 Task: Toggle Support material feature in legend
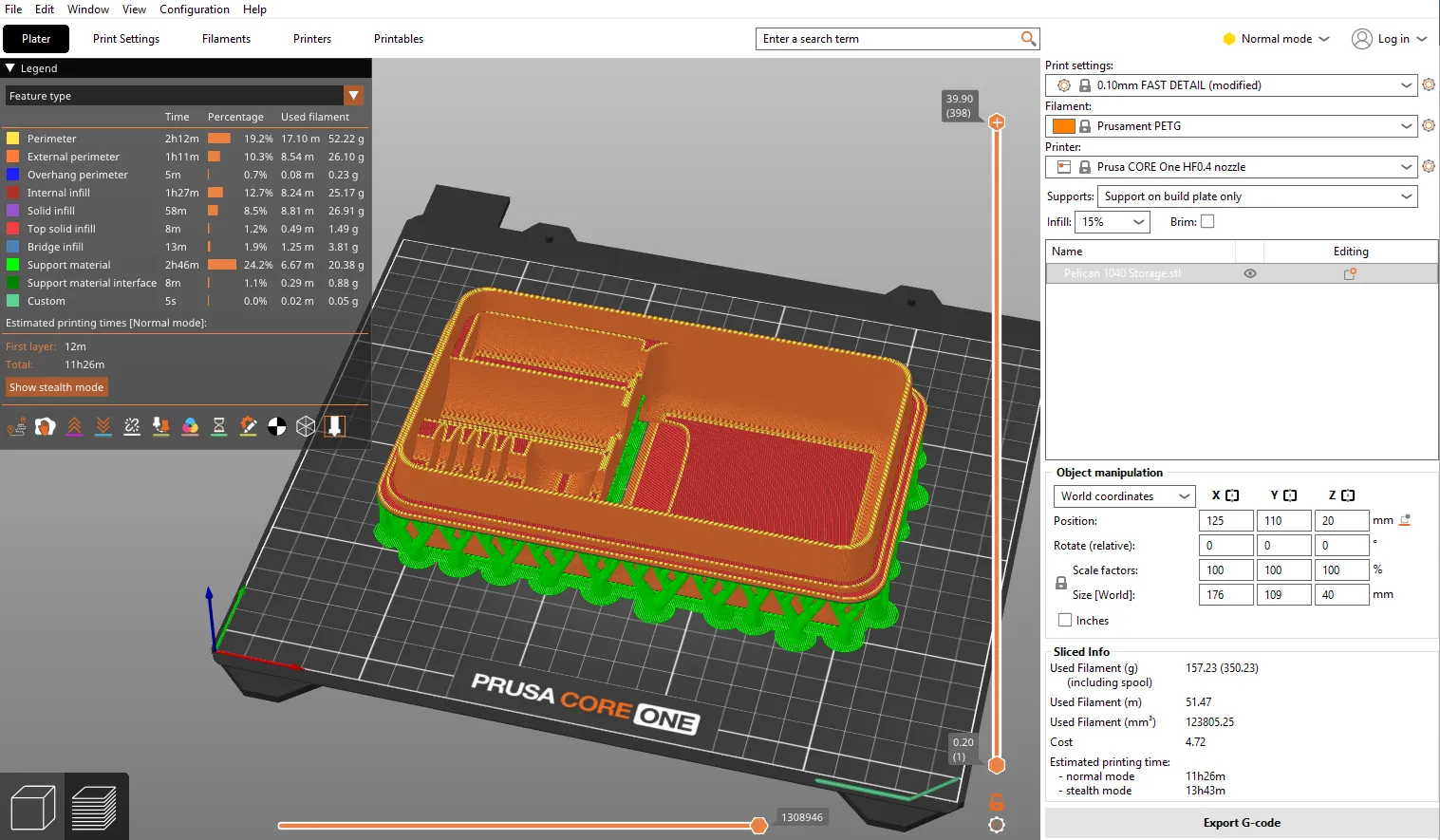[x=13, y=265]
